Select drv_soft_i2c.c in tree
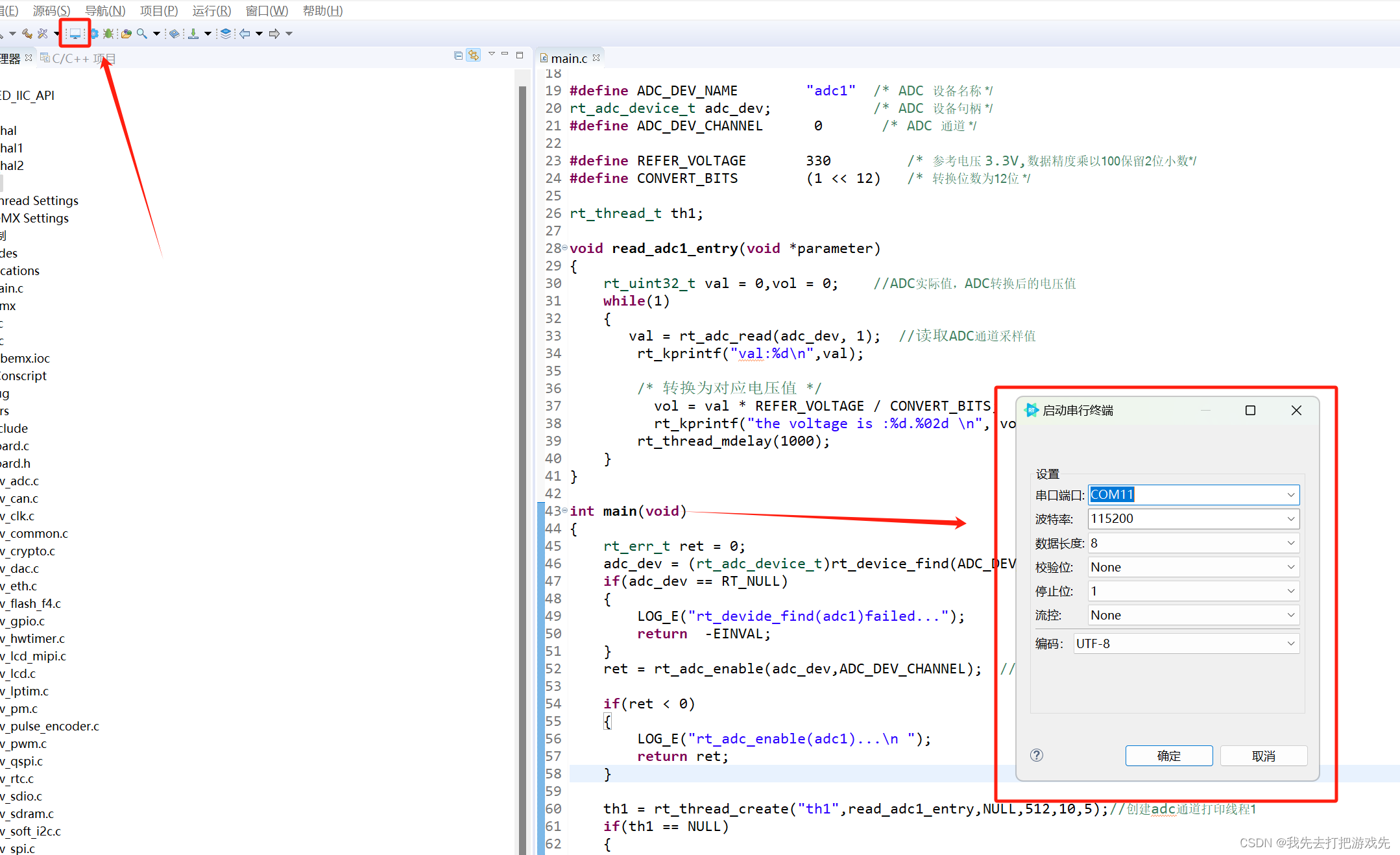This screenshot has width=1400, height=855. [30, 831]
